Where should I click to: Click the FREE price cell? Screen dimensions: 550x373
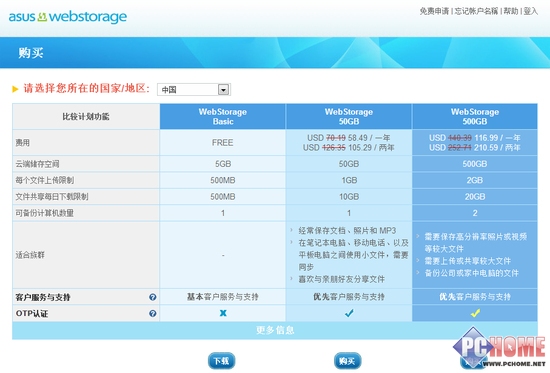222,142
